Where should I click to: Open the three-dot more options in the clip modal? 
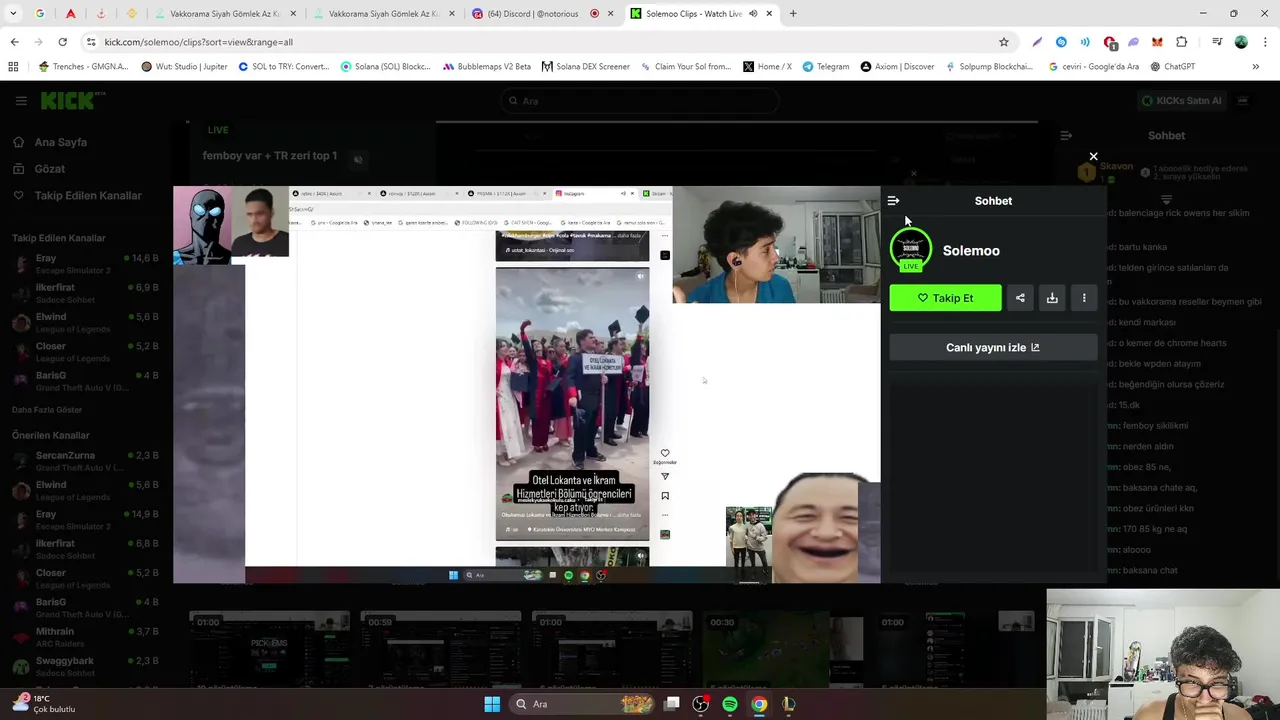pos(1084,298)
